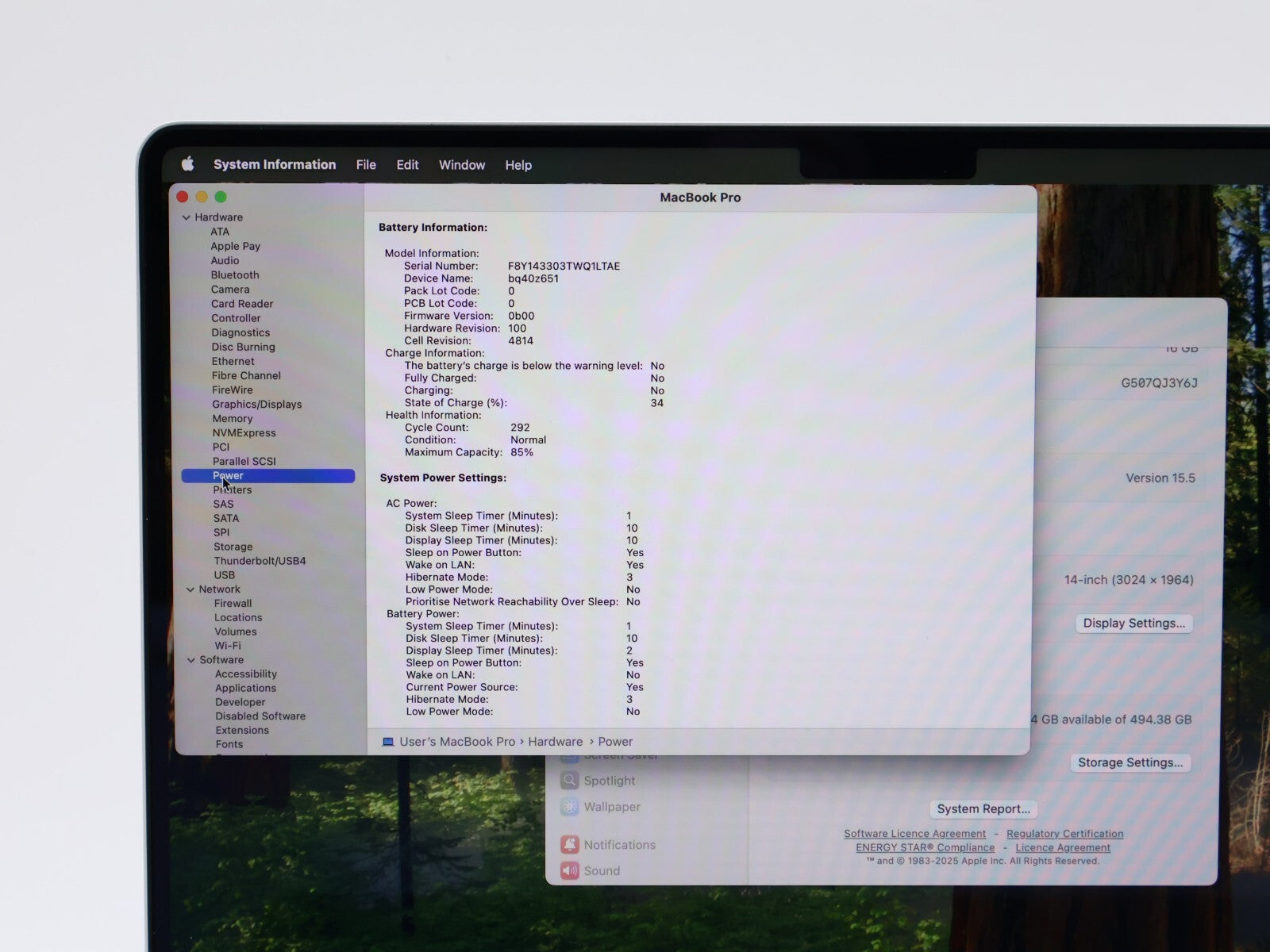Collapse the Software section
Viewport: 1270px width, 952px height.
[191, 660]
